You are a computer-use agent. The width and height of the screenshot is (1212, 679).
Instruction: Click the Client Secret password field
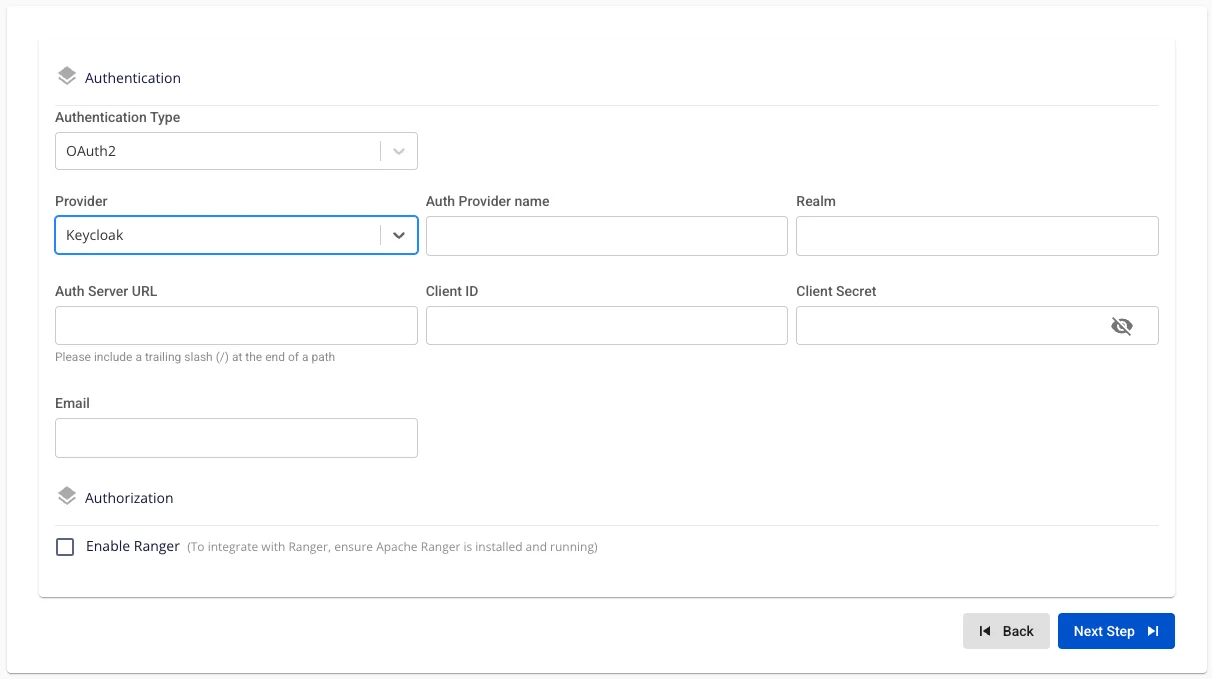point(977,326)
